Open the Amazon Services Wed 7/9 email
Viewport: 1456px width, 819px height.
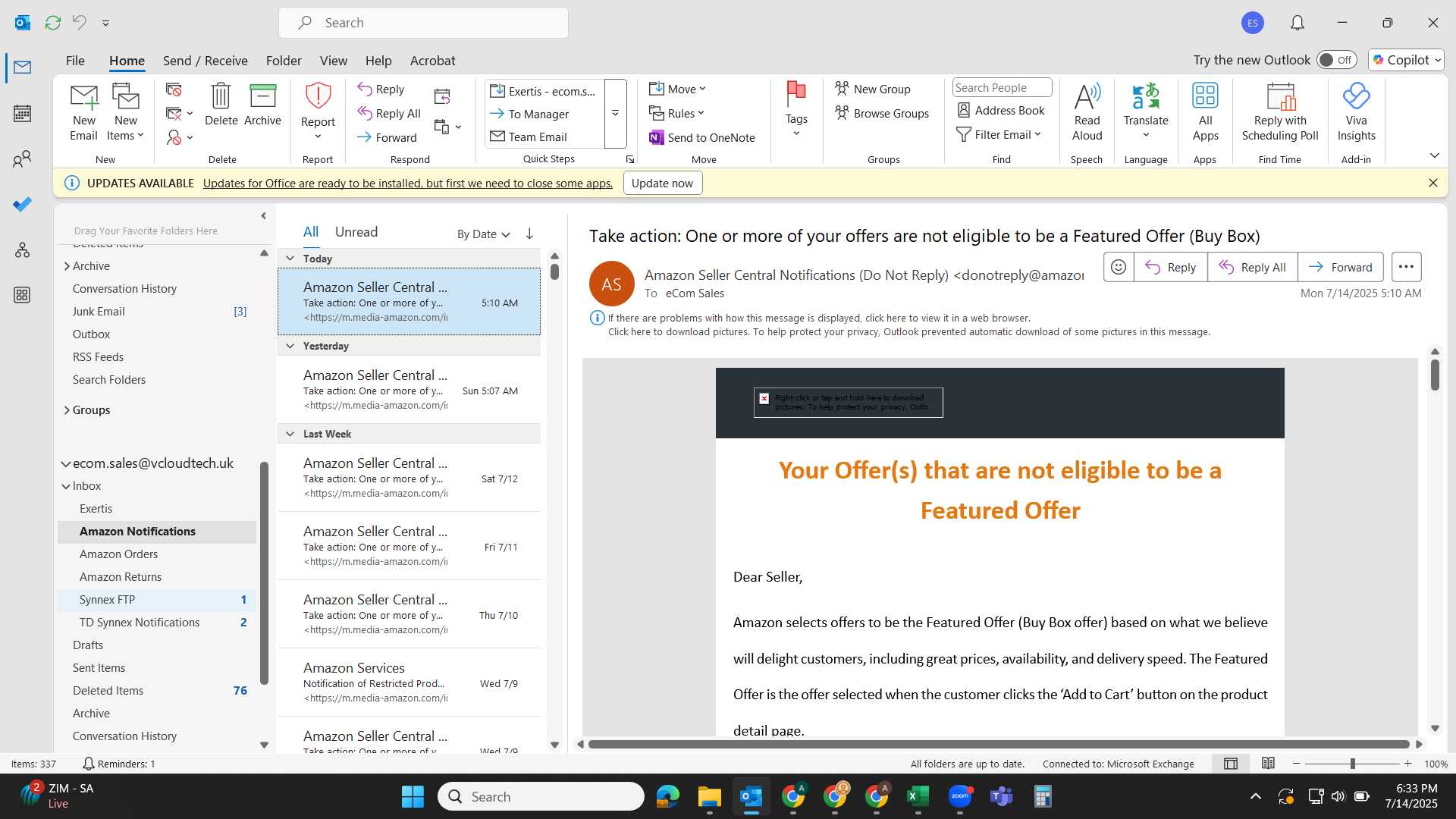pos(409,682)
